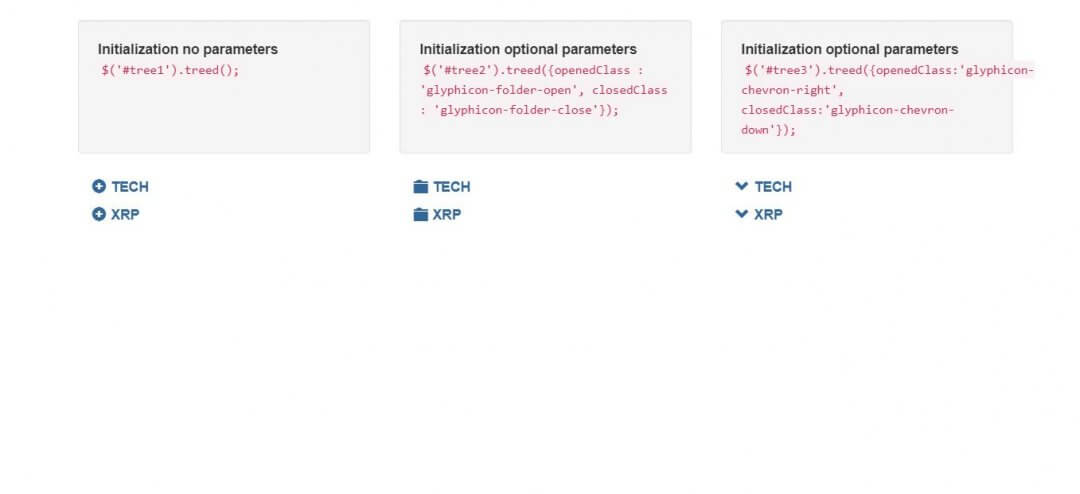Click the heading above the #tree3 code
This screenshot has height=494, width=1080.
(849, 50)
